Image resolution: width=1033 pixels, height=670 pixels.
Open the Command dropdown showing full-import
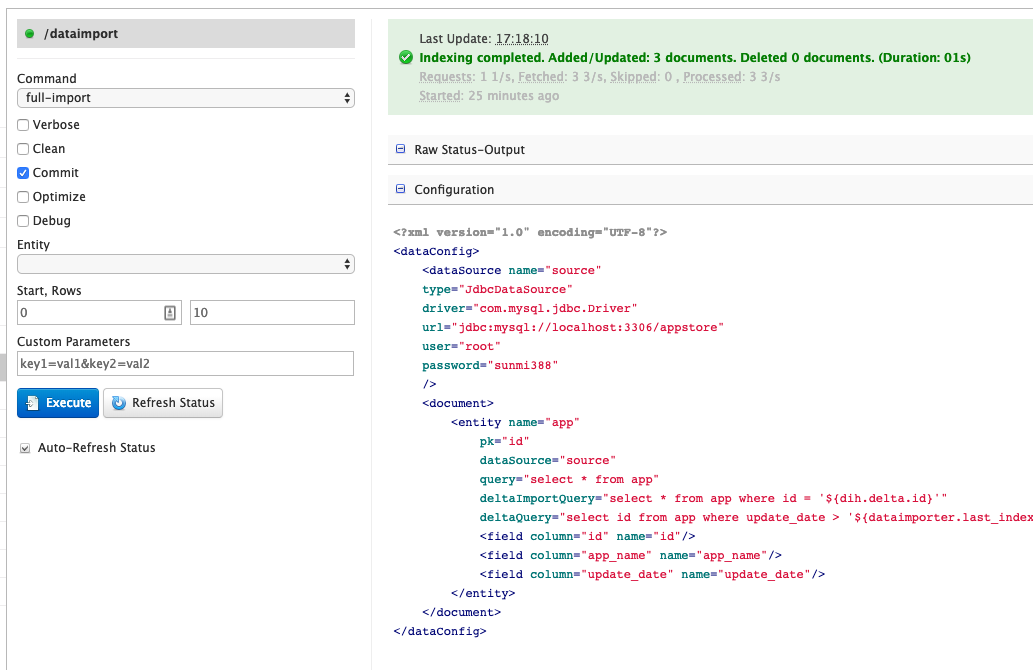click(186, 98)
